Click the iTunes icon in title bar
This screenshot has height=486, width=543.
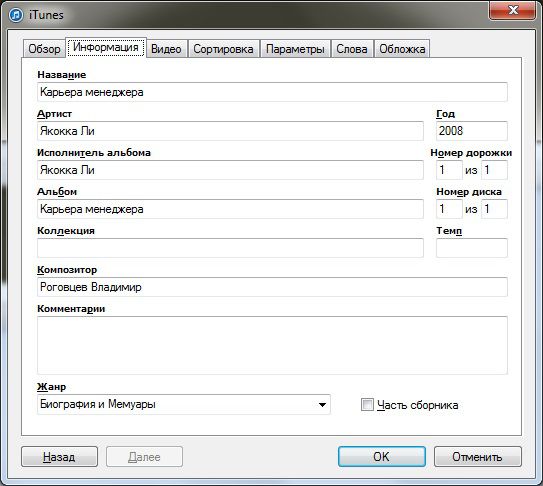[x=16, y=15]
